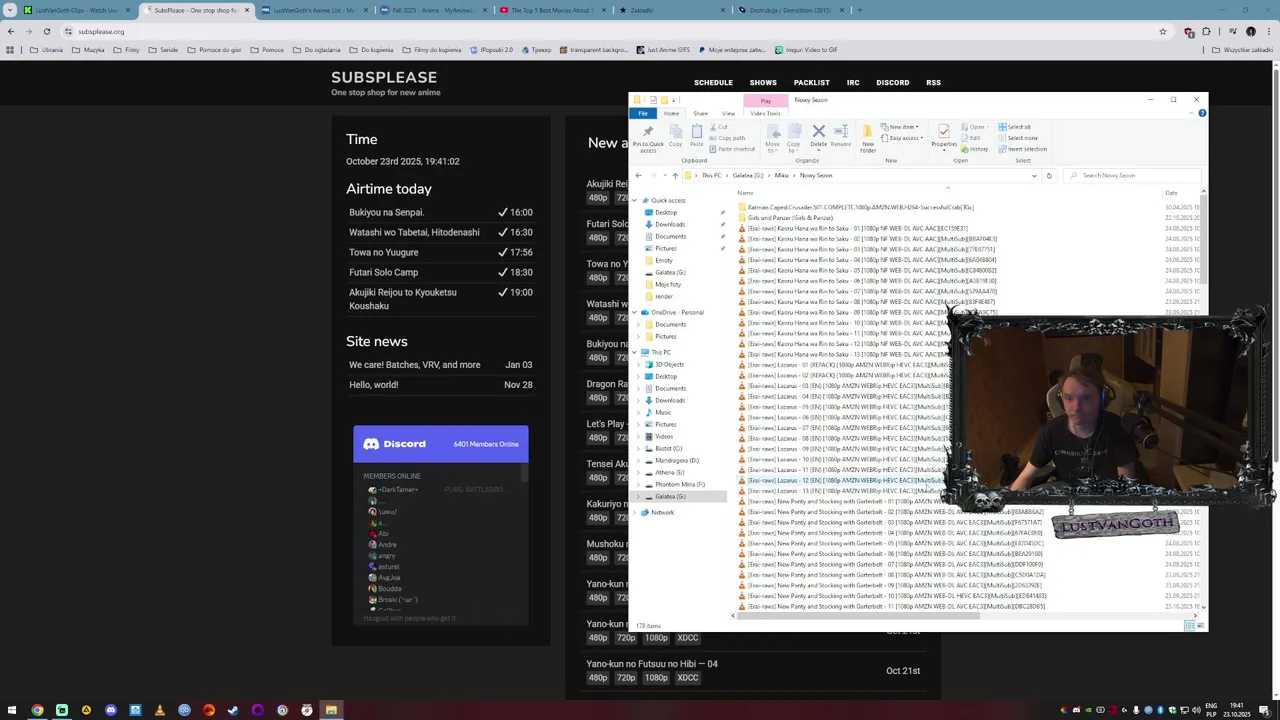The width and height of the screenshot is (1280, 720).
Task: Reload the SubsPlease page in Chrome
Action: tap(46, 31)
